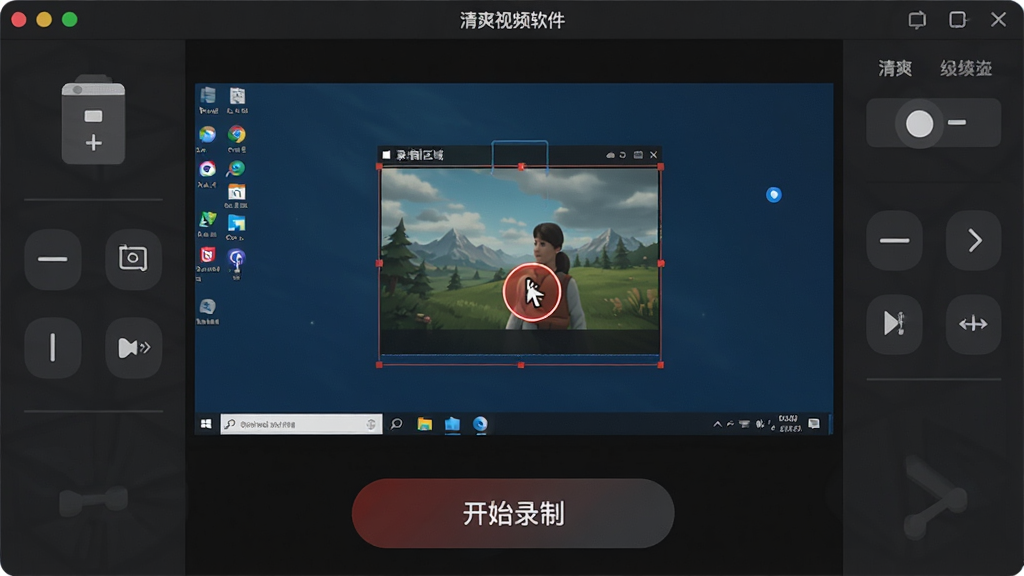Close the recording area overlay with its X
This screenshot has width=1024, height=576.
653,155
